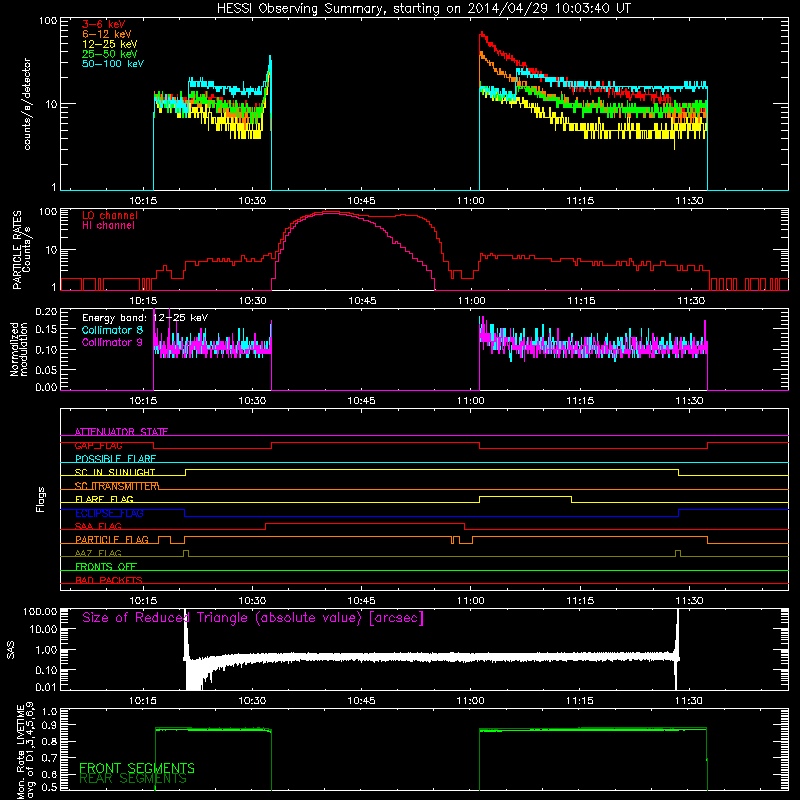Select the 6-12 keV legend label
The width and height of the screenshot is (800, 800).
coord(107,34)
